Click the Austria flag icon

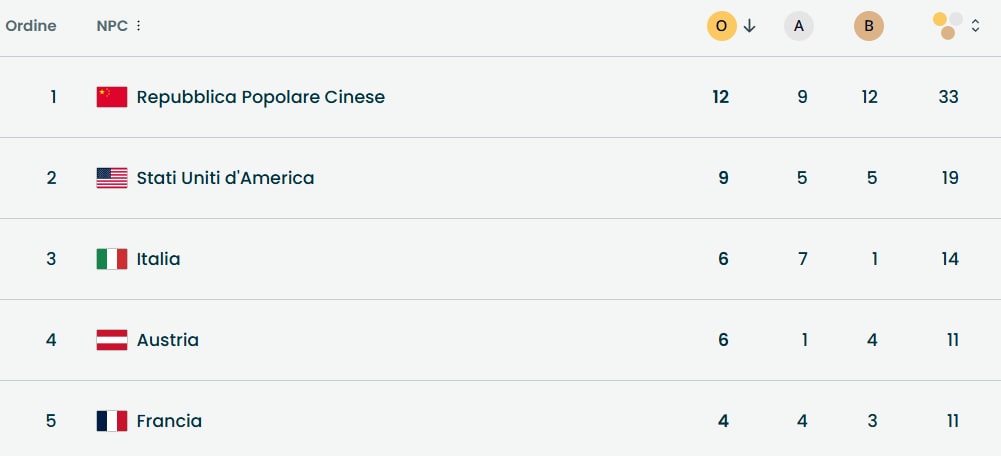(112, 340)
